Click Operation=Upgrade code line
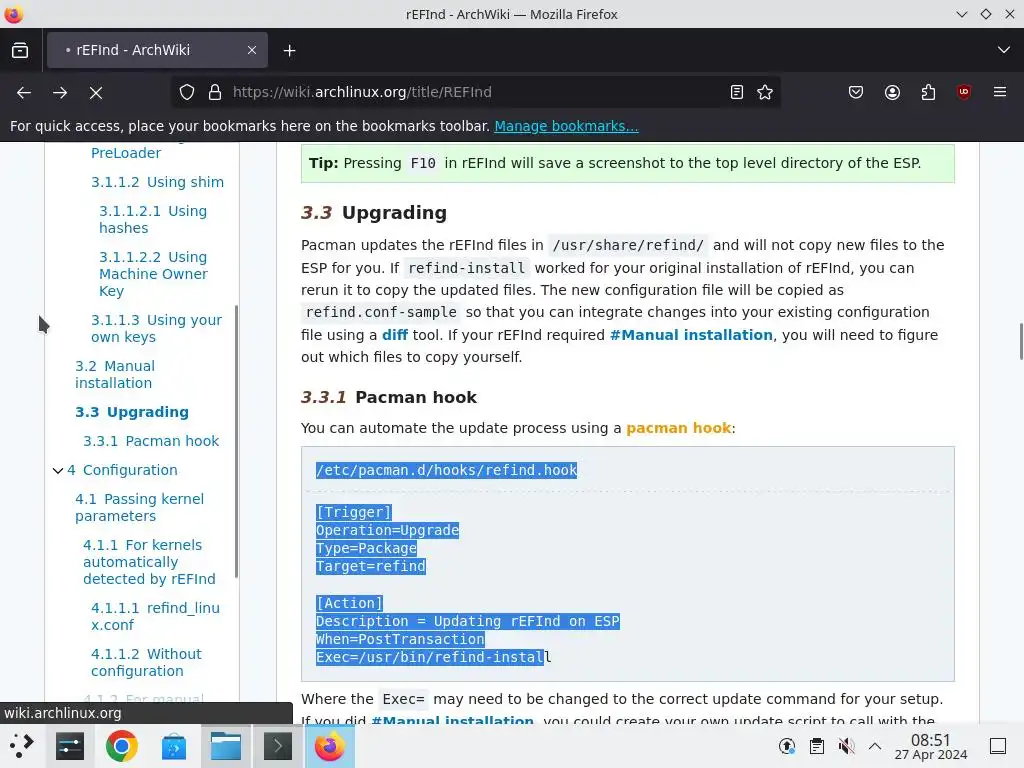 (387, 530)
